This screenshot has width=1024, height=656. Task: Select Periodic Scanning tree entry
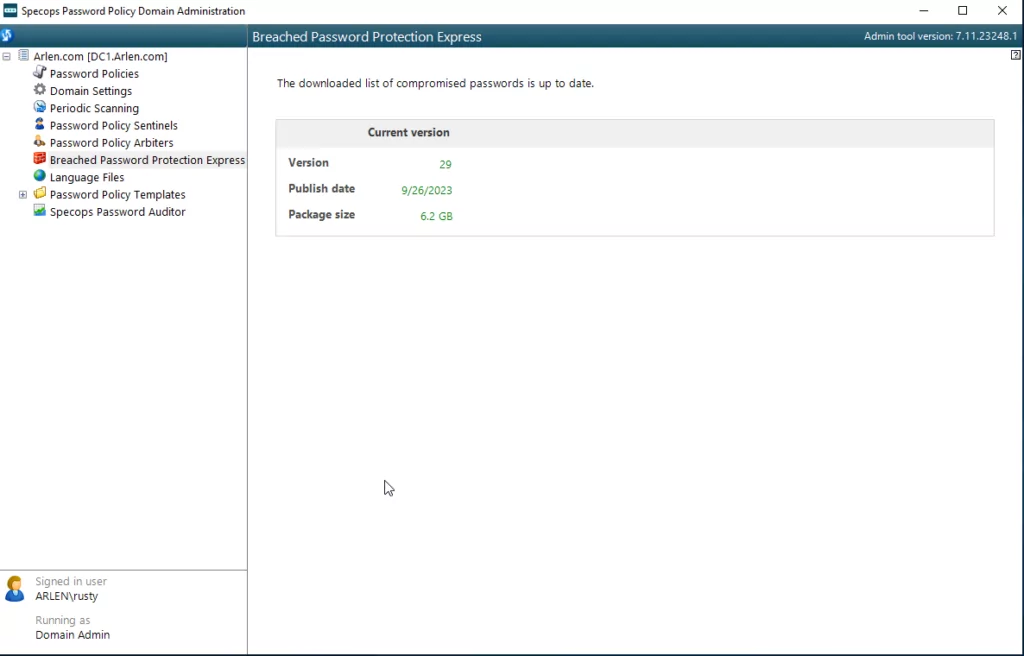[x=94, y=108]
